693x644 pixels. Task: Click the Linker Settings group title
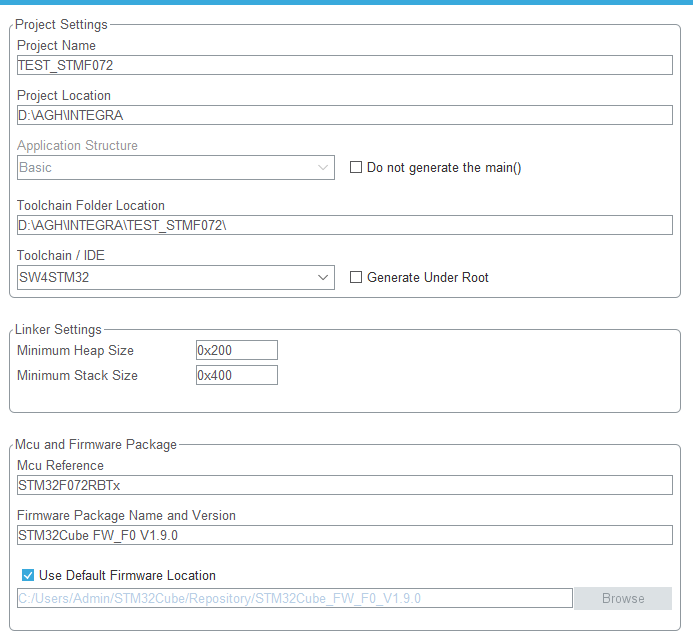[58, 329]
